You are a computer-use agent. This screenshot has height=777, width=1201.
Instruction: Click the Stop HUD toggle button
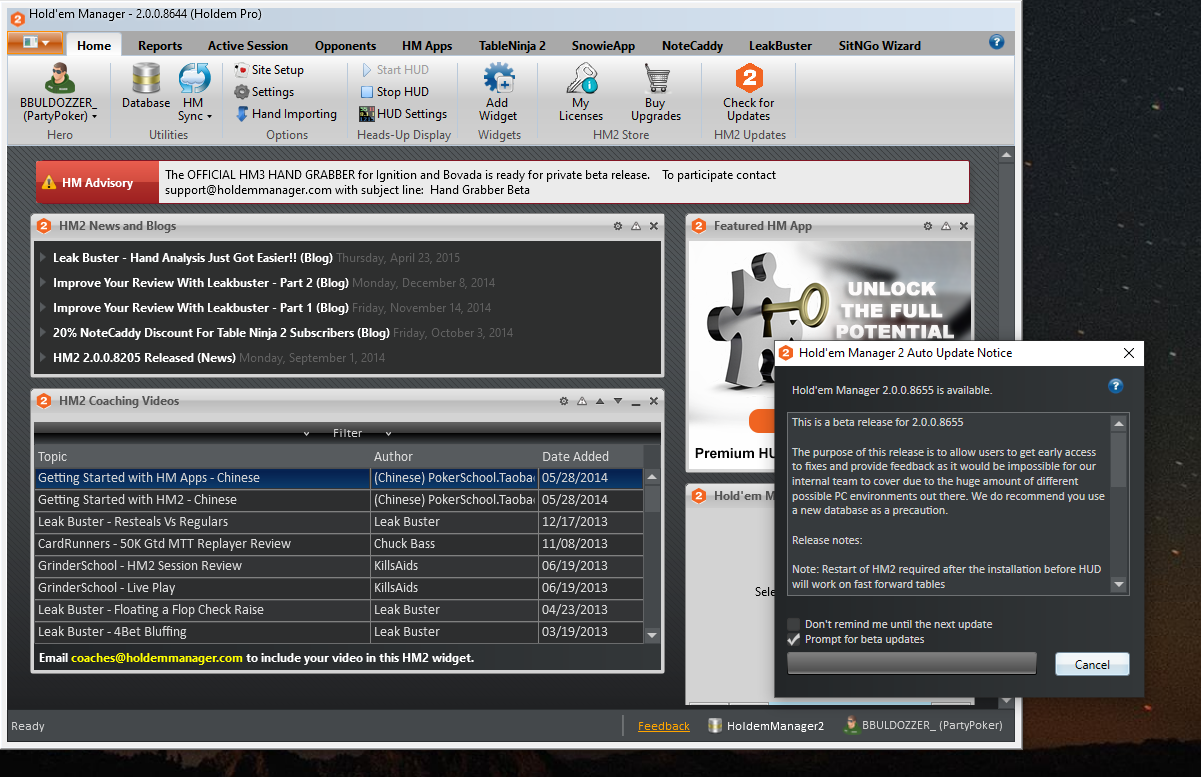394,92
